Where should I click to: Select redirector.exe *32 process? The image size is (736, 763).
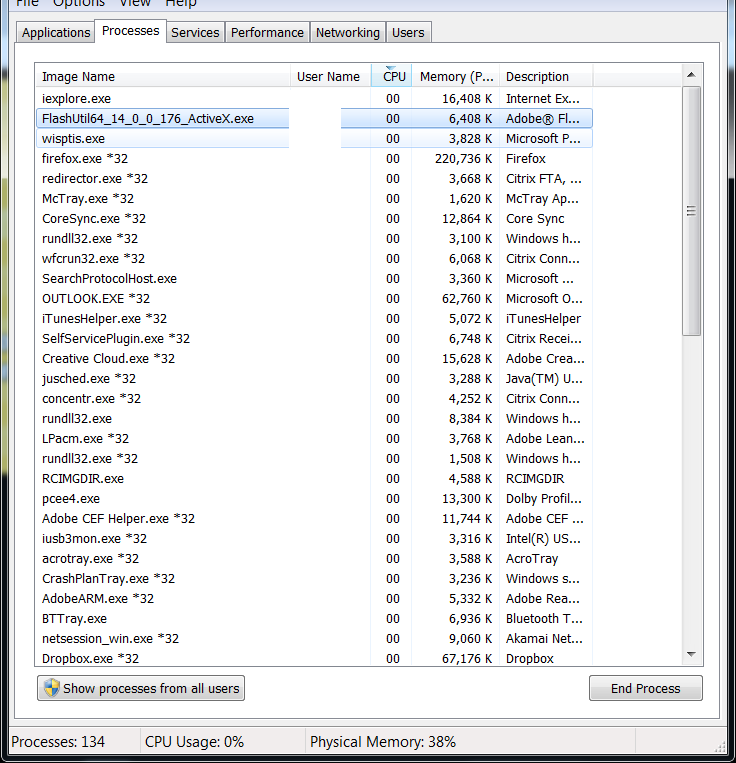[x=314, y=179]
